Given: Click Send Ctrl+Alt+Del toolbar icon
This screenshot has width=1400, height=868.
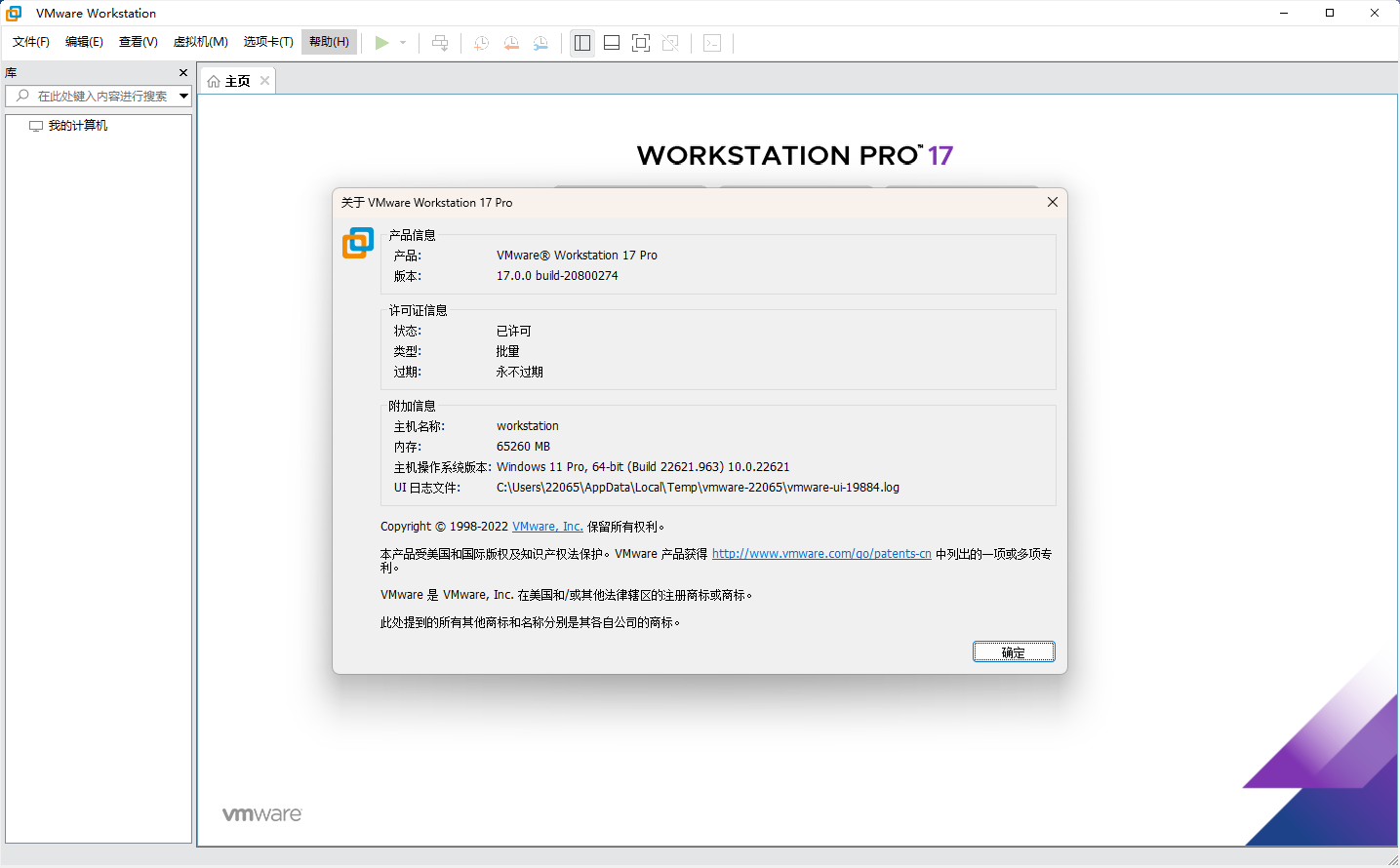Looking at the screenshot, I should [440, 43].
